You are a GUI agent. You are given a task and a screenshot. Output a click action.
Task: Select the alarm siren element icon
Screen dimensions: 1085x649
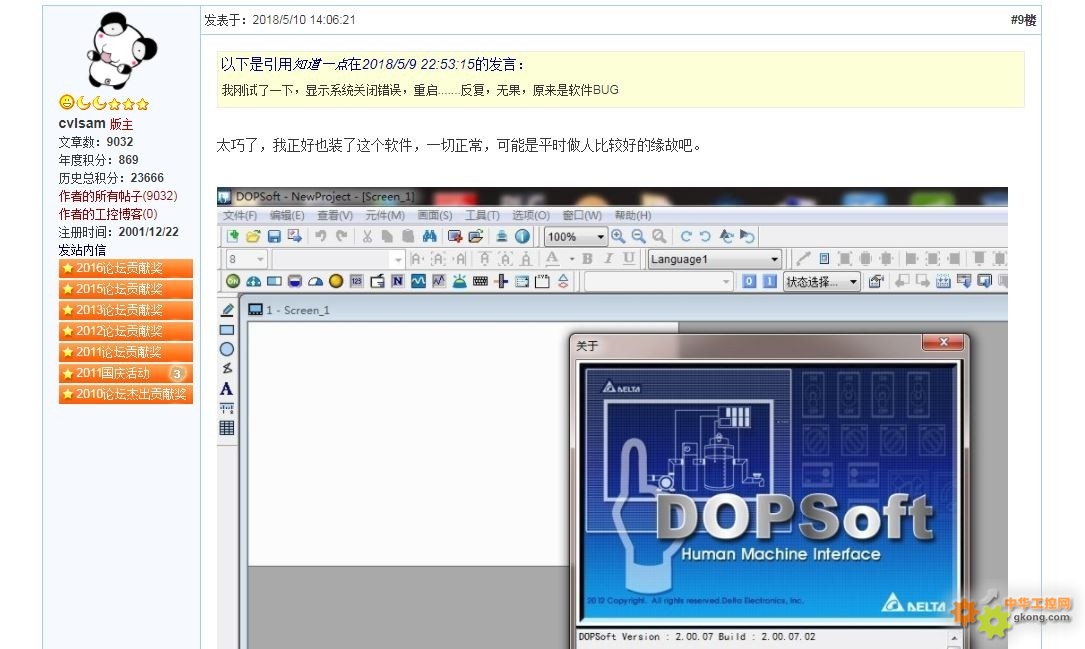click(x=459, y=281)
